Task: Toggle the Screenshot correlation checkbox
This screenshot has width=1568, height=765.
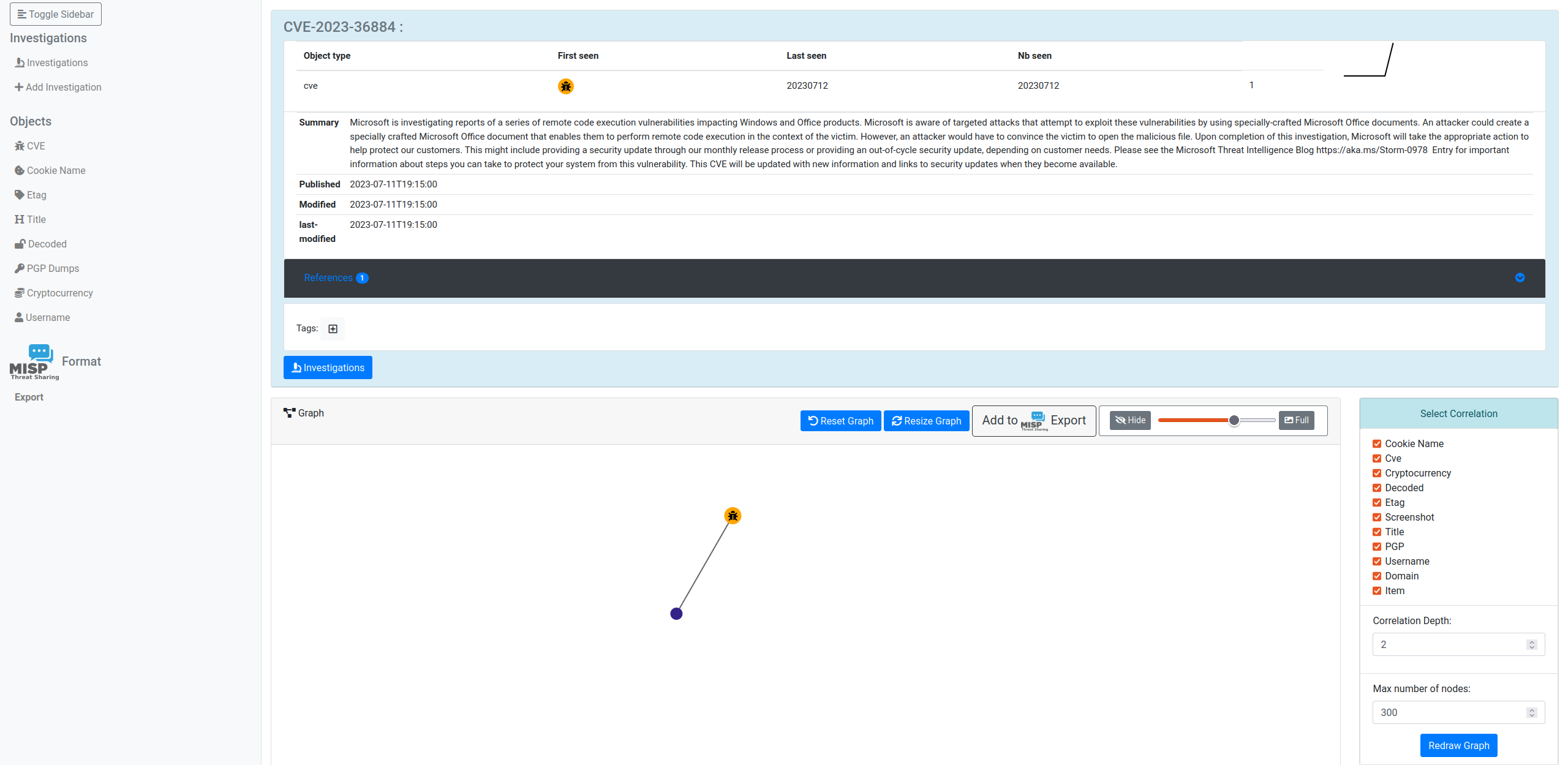Action: click(x=1377, y=517)
